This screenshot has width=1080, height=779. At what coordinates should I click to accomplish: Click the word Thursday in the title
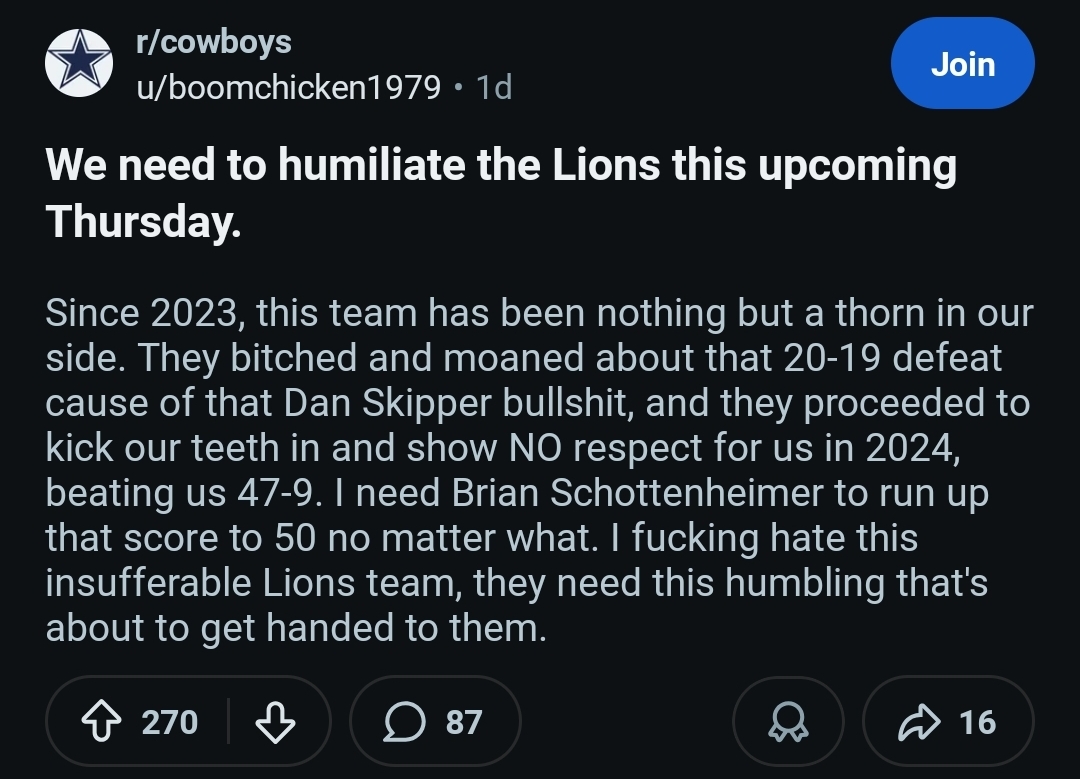click(143, 222)
